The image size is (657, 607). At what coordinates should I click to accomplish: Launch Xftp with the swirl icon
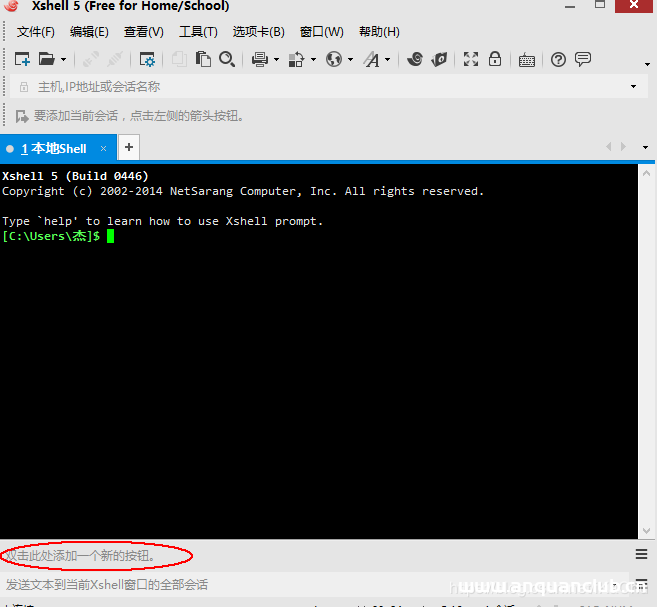(x=415, y=59)
